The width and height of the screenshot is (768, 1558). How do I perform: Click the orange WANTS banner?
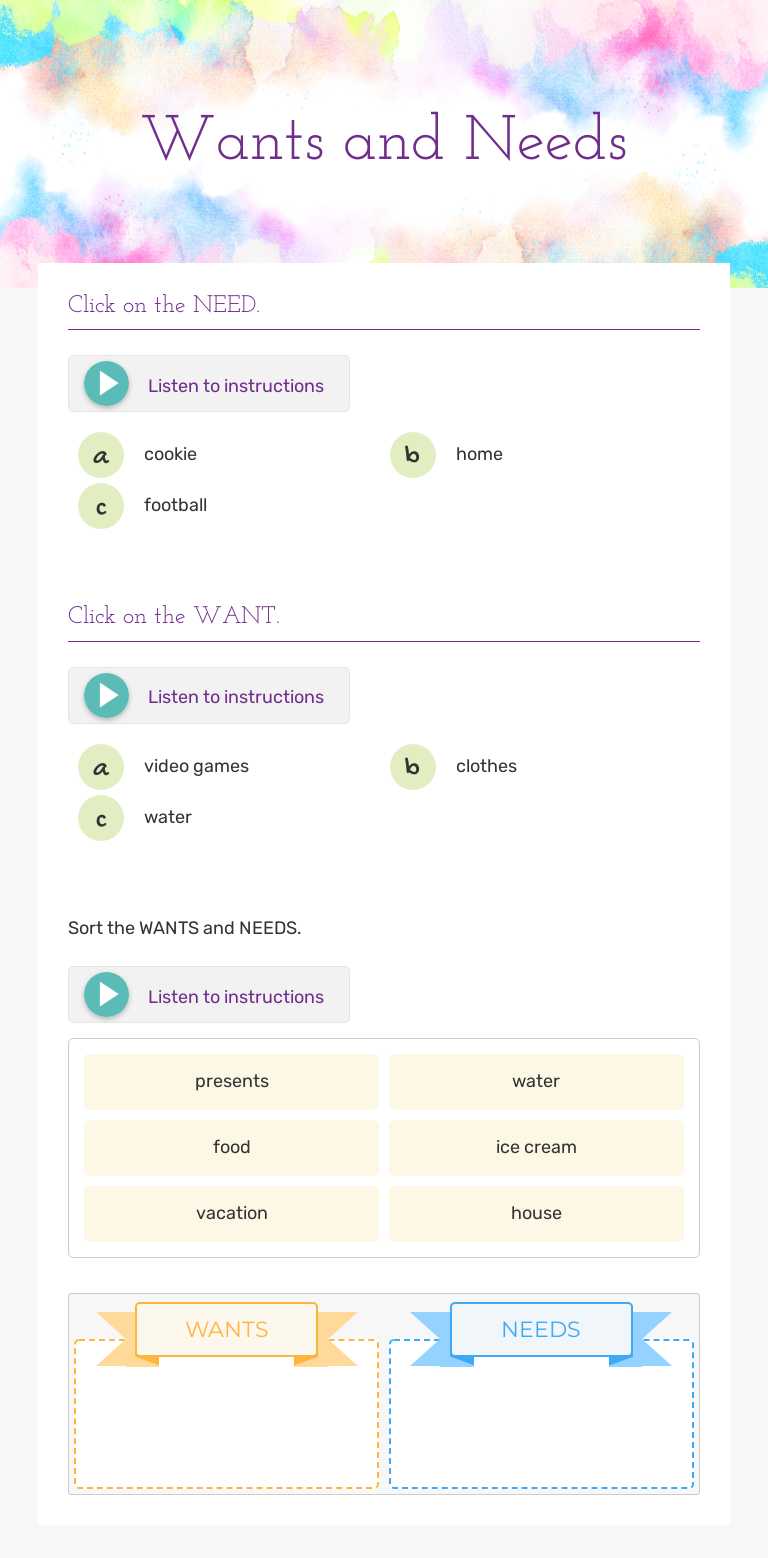click(226, 1329)
